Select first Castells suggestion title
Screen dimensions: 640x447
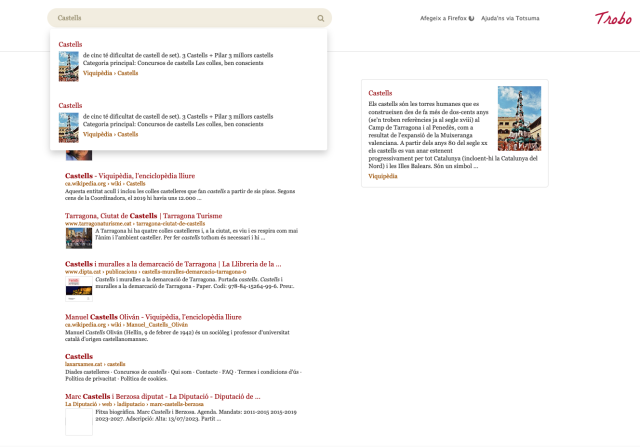point(70,44)
